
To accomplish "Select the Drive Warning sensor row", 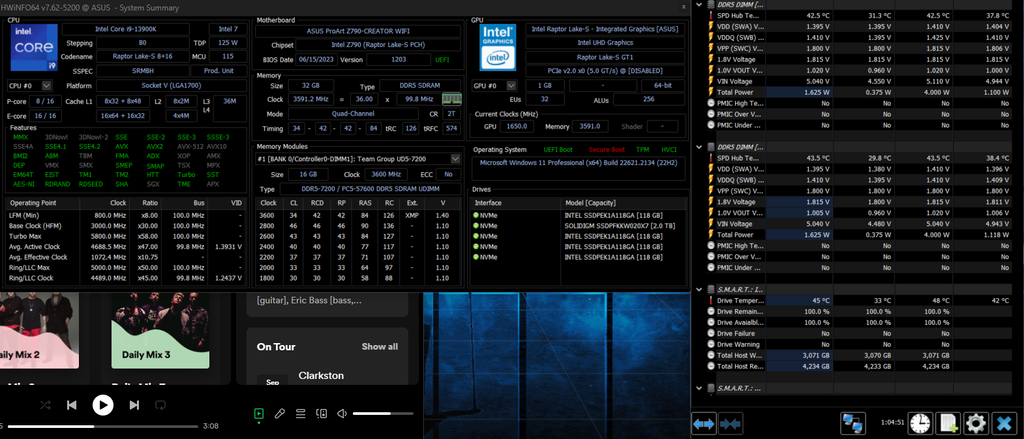I will pyautogui.click(x=858, y=344).
